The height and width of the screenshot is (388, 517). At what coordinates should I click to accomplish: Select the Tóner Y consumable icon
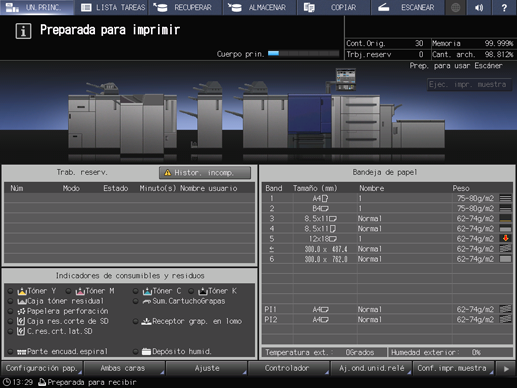point(22,291)
